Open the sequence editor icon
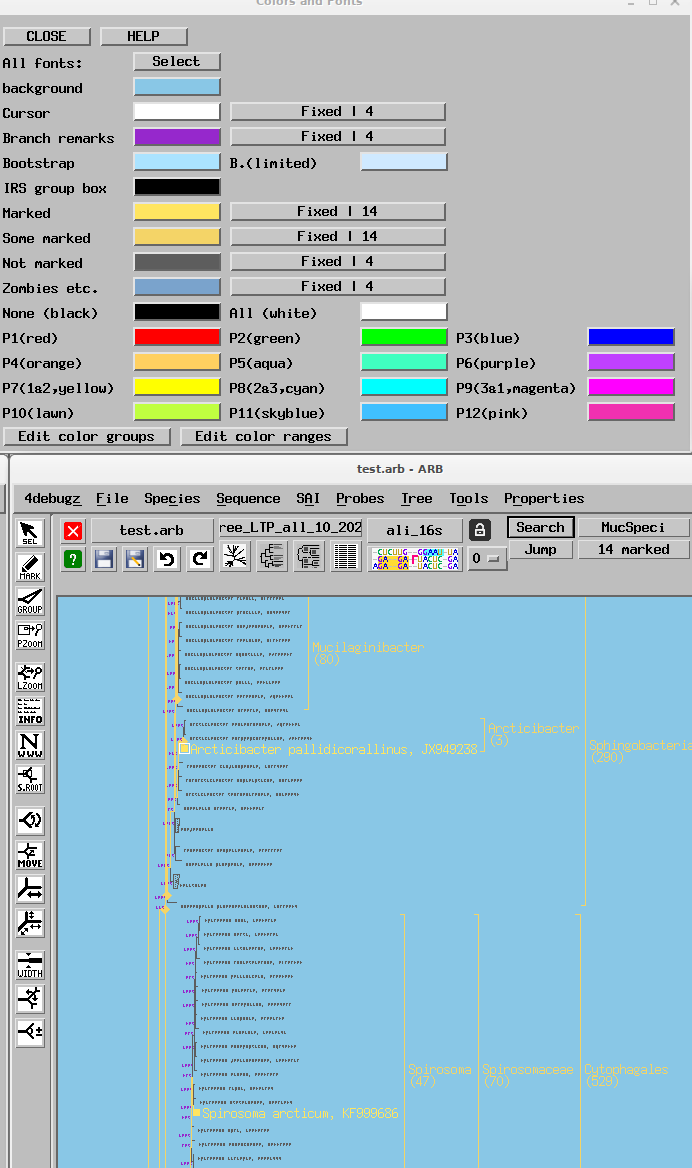The width and height of the screenshot is (692, 1168). (416, 558)
